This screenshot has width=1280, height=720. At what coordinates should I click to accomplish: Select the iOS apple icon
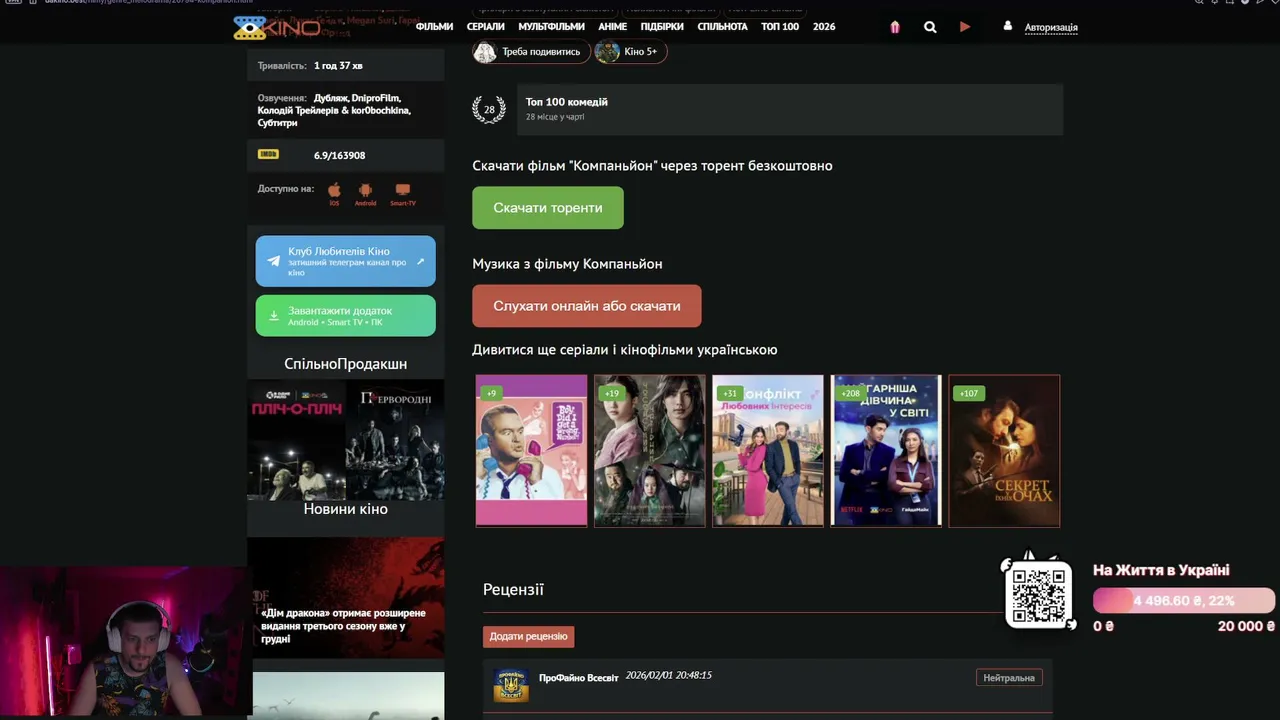coord(334,190)
